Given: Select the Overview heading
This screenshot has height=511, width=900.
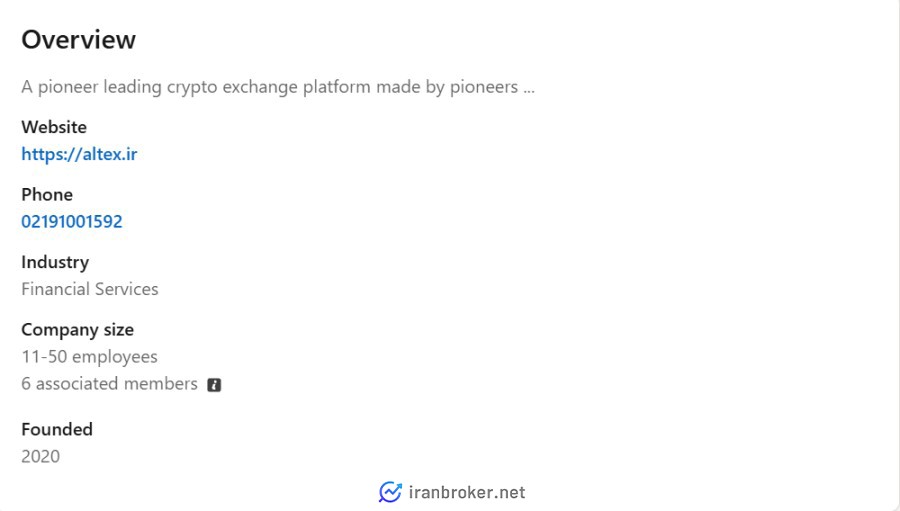Looking at the screenshot, I should click(78, 40).
